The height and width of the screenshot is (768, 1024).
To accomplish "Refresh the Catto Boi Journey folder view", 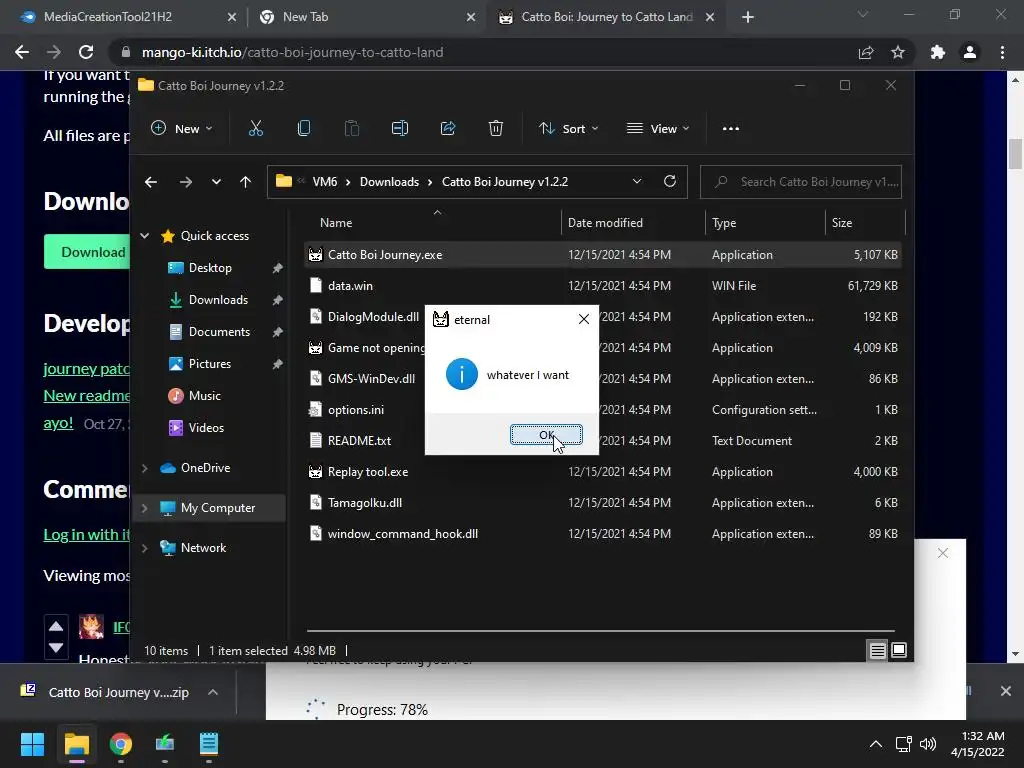I will (669, 182).
